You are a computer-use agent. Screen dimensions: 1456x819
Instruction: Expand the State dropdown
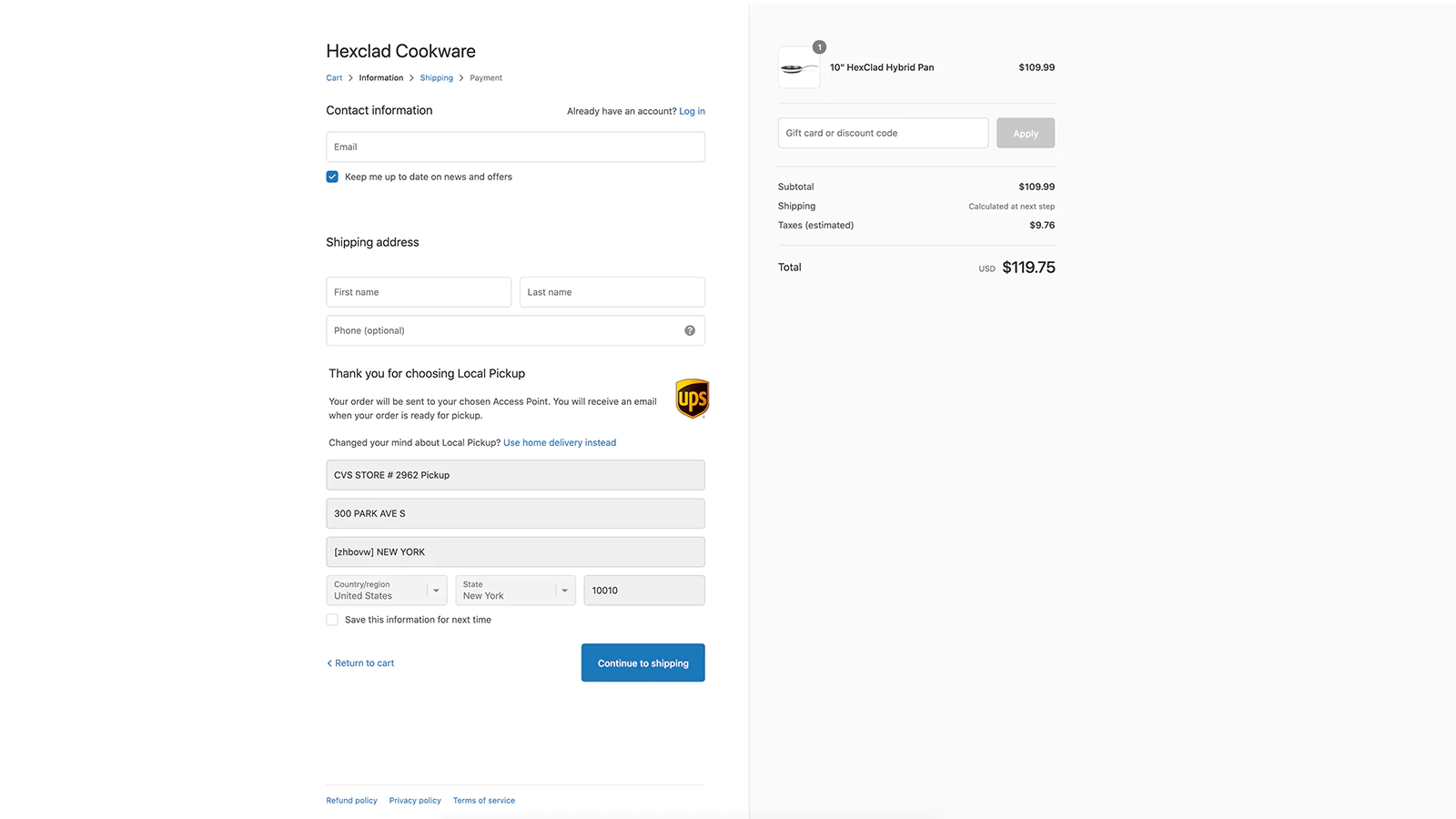point(515,591)
